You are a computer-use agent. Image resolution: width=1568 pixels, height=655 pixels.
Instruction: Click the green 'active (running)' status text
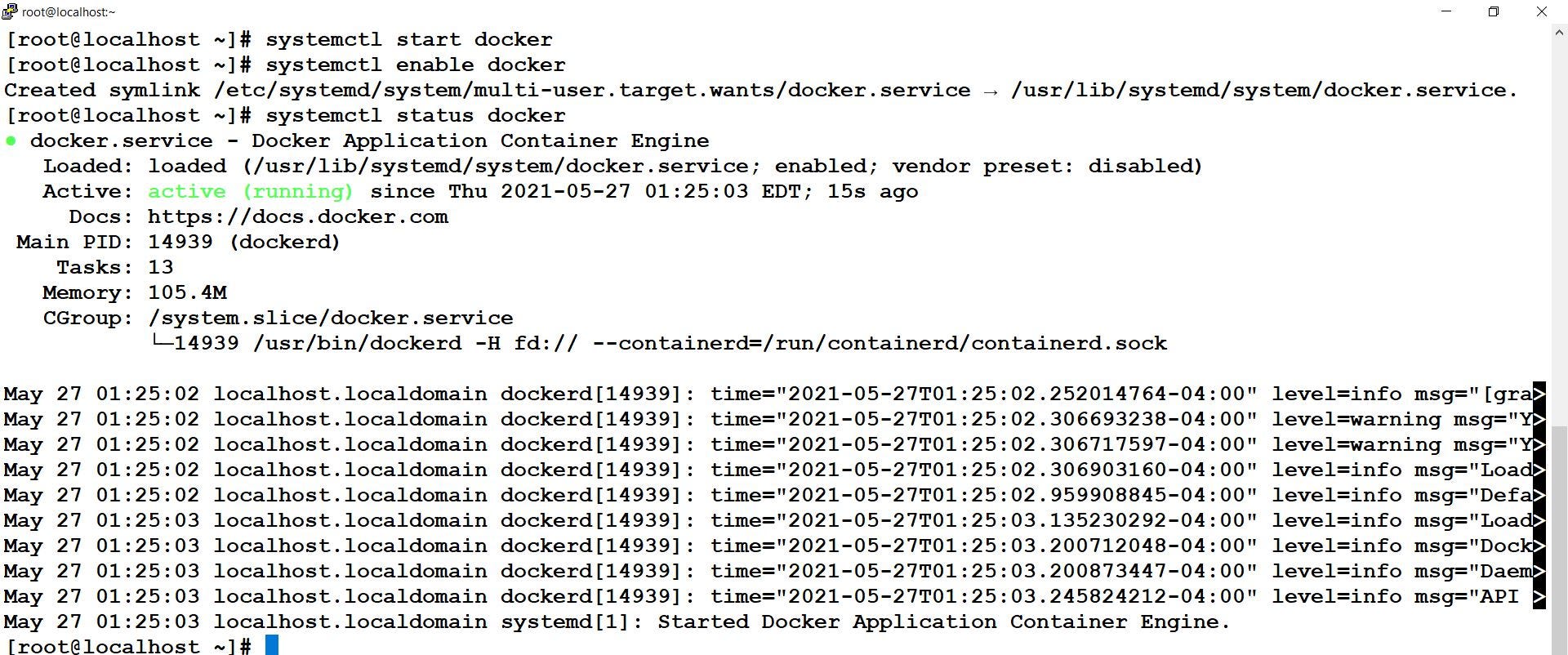click(x=251, y=192)
